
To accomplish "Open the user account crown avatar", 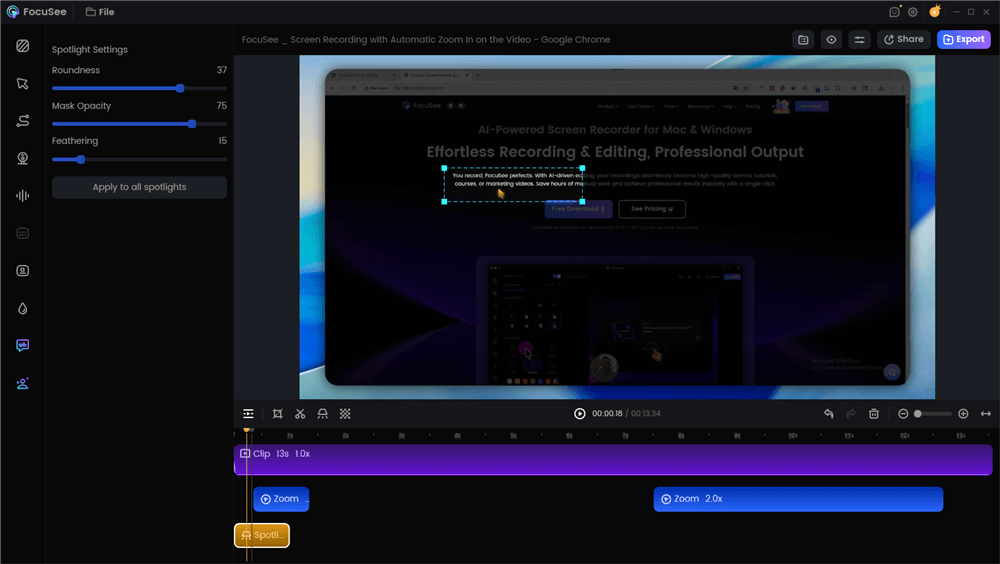I will coord(935,12).
